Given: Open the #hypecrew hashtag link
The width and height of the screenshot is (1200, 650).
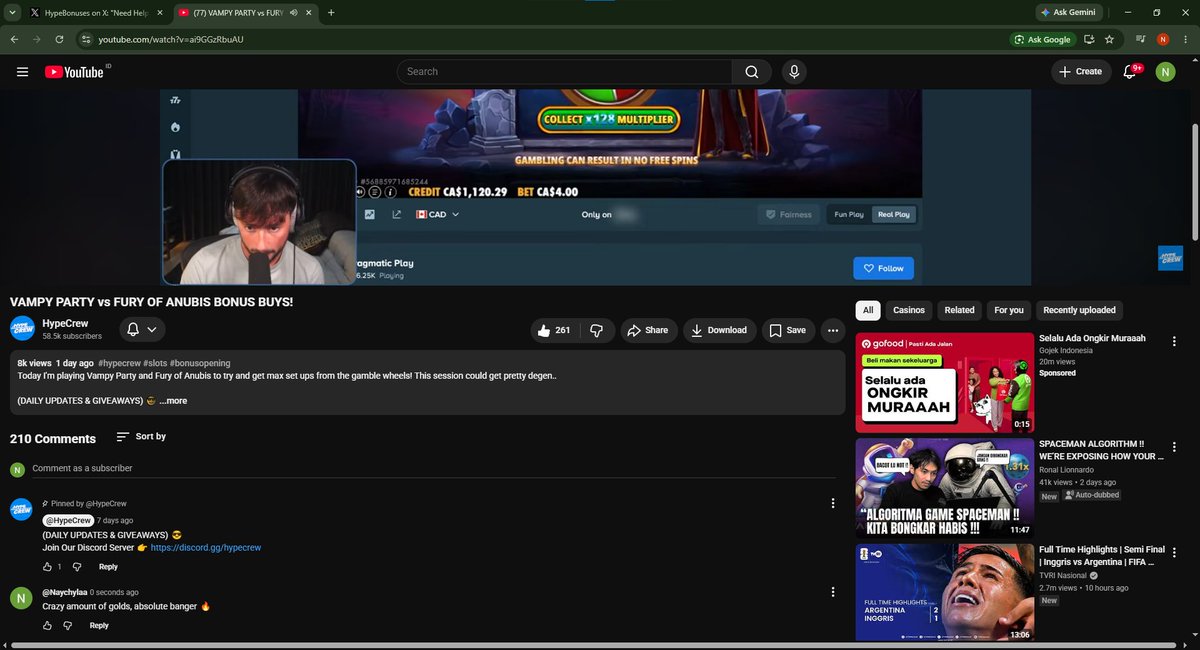Looking at the screenshot, I should pyautogui.click(x=119, y=363).
